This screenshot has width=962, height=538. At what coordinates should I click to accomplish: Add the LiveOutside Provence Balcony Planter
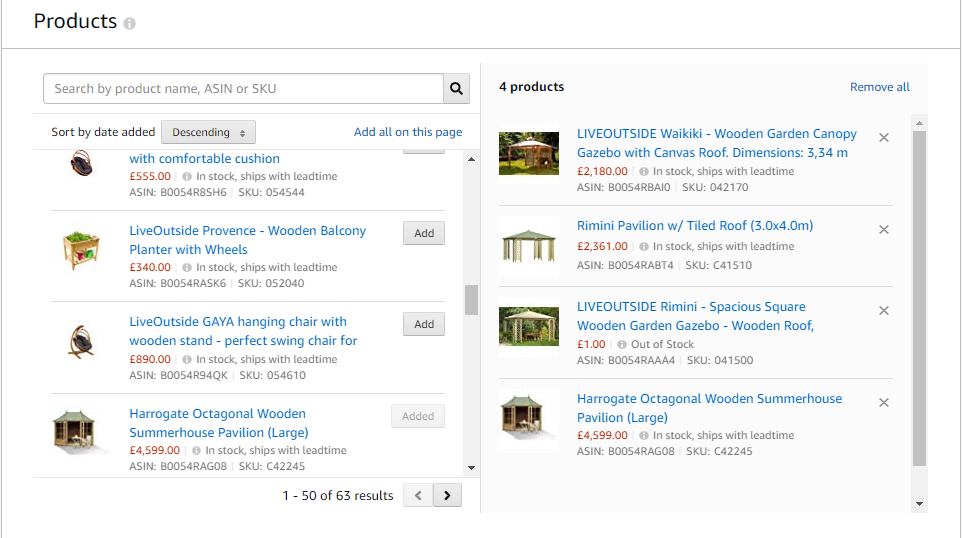coord(424,233)
